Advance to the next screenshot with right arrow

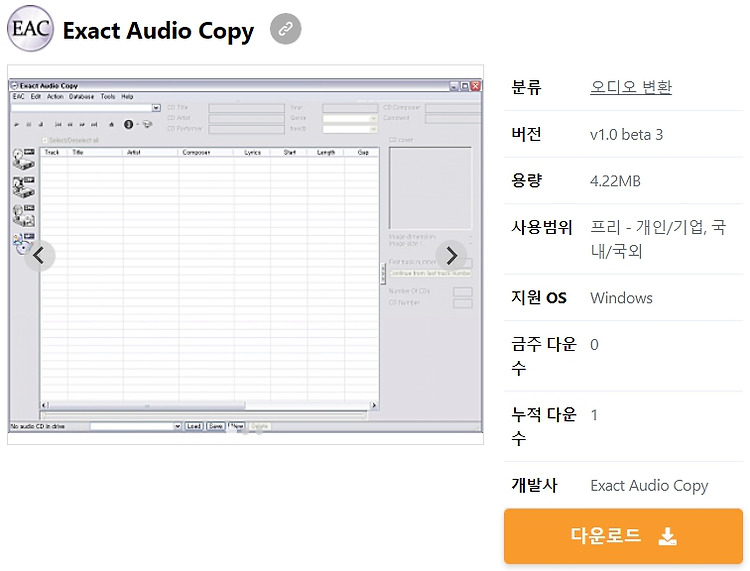click(x=452, y=256)
